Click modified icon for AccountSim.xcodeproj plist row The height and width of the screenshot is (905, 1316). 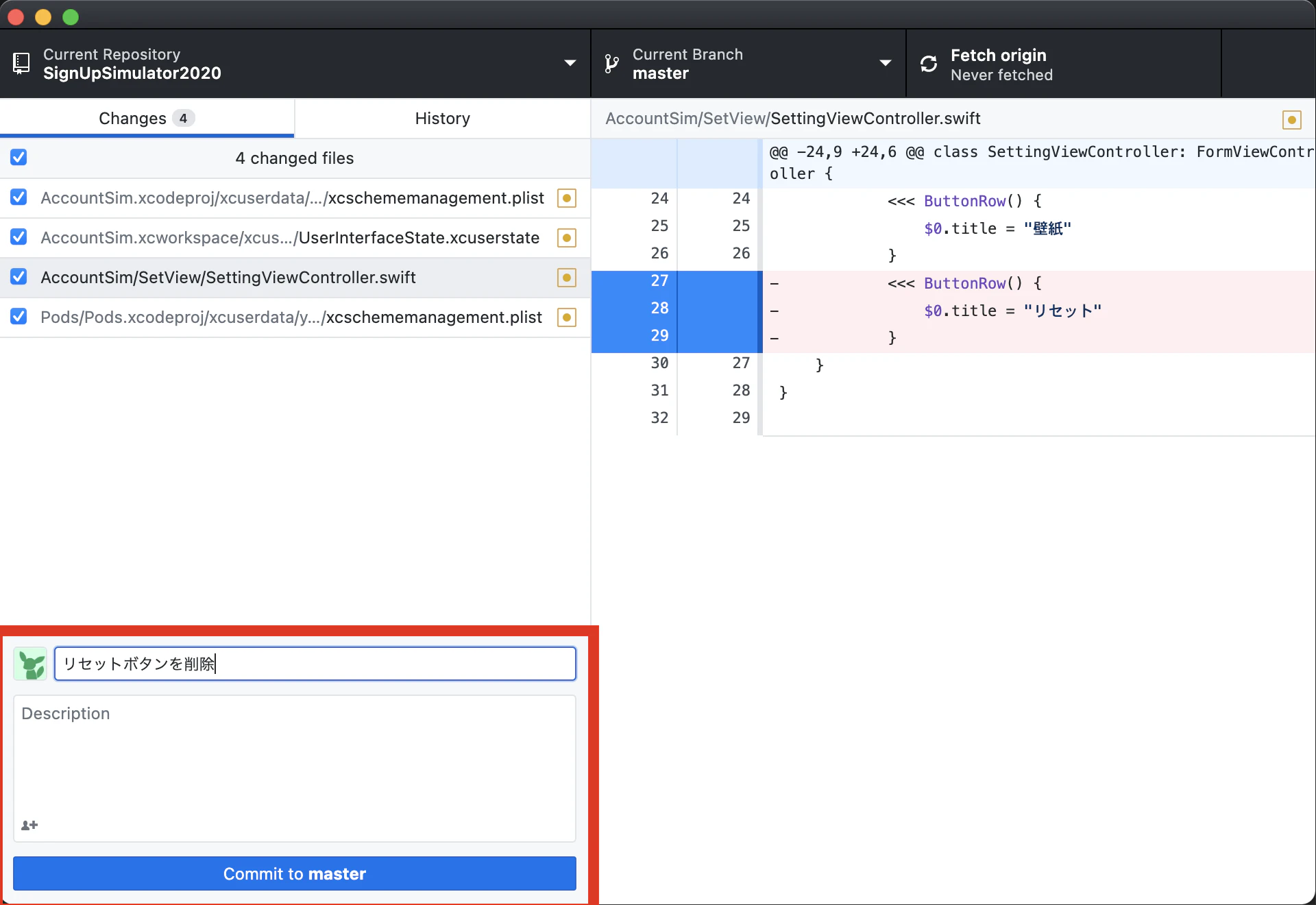pyautogui.click(x=567, y=198)
